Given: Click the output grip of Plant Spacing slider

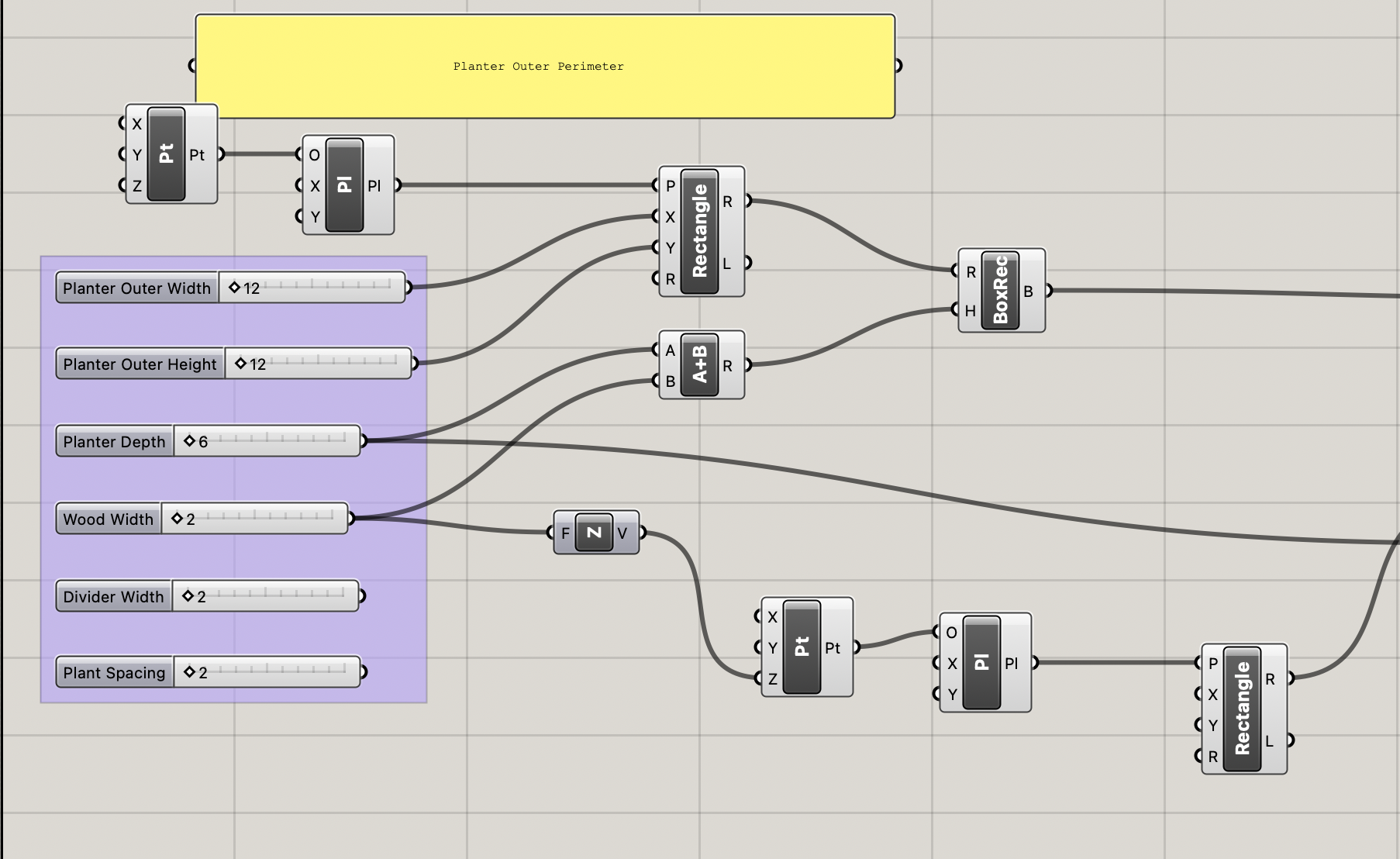Looking at the screenshot, I should pos(363,672).
